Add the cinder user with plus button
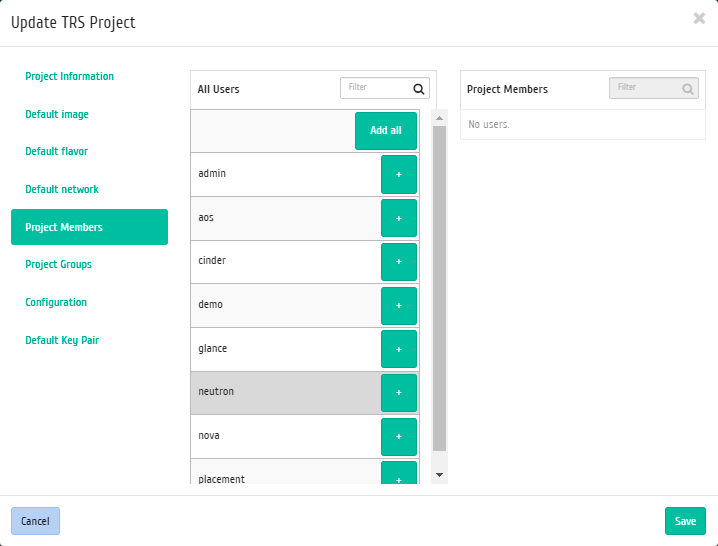Viewport: 718px width, 546px height. (399, 262)
